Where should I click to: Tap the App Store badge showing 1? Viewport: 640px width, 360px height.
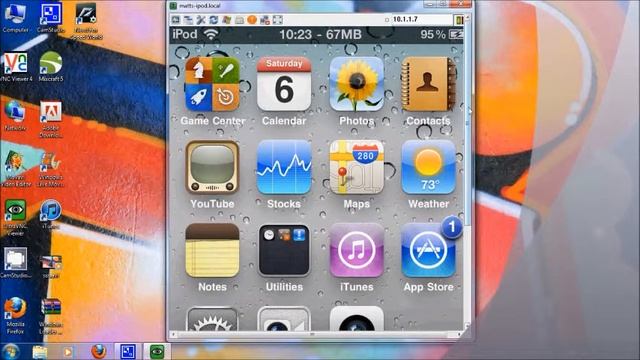451,227
